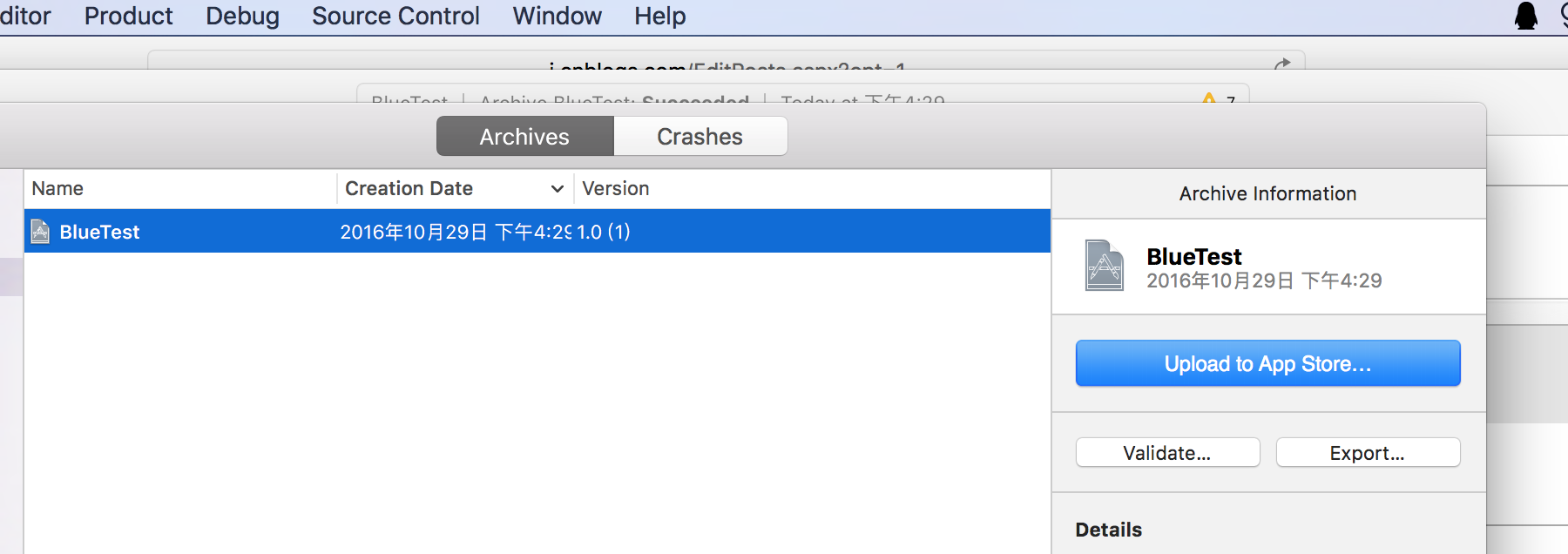Open the Debug menu
1568x554 pixels.
coord(242,16)
